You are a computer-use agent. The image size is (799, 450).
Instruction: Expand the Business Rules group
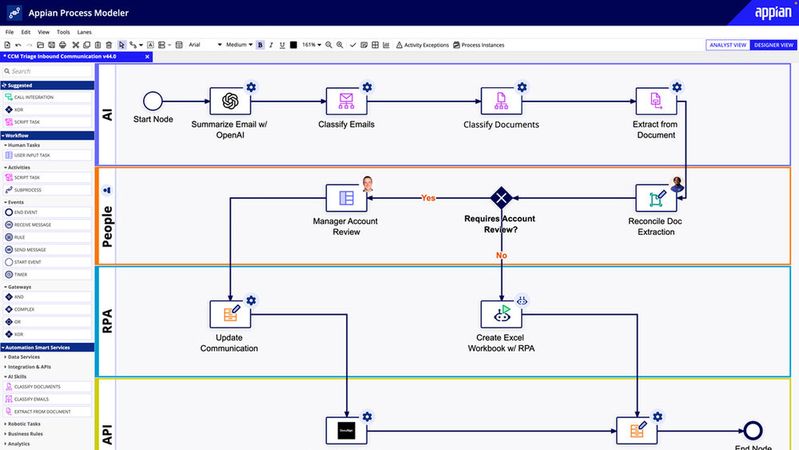click(x=24, y=434)
